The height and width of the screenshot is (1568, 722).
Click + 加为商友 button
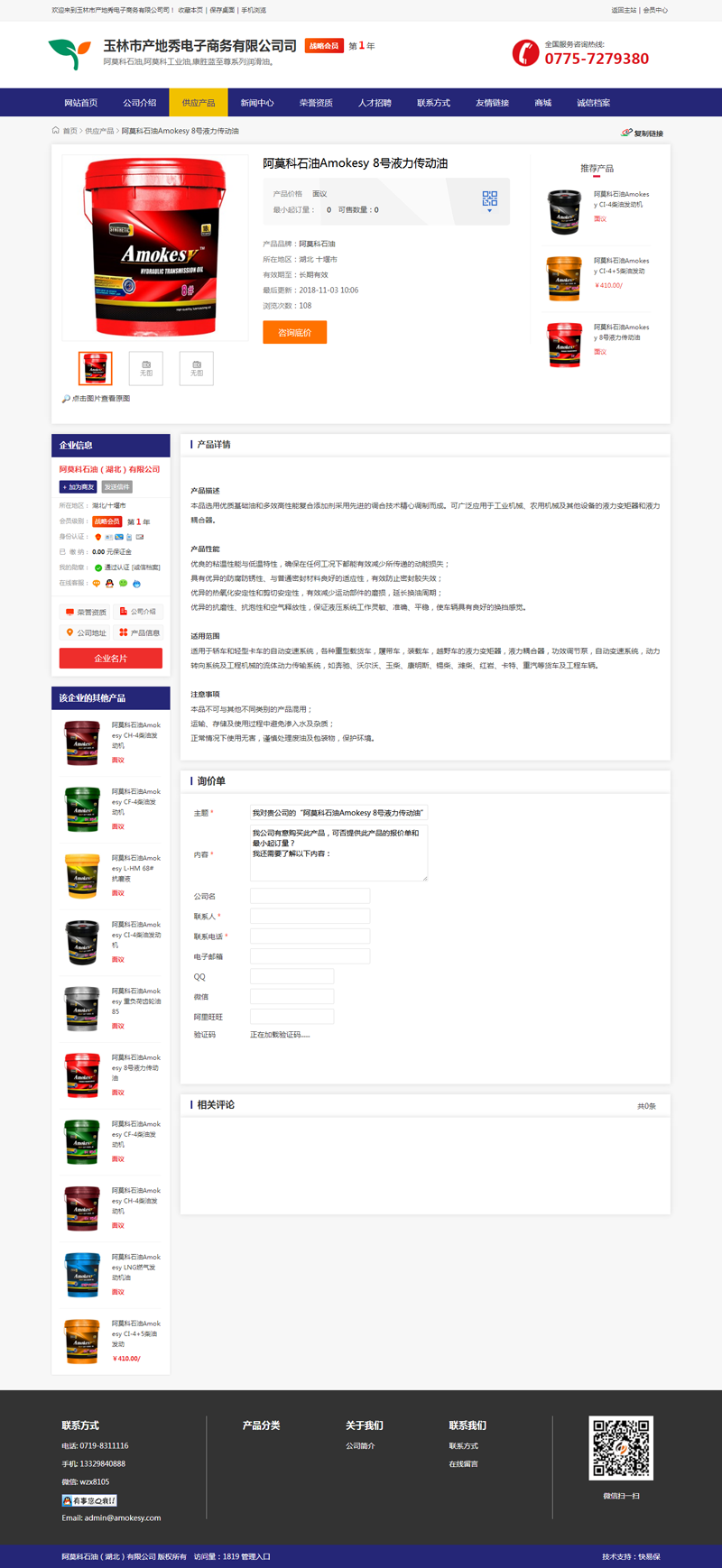[x=78, y=487]
